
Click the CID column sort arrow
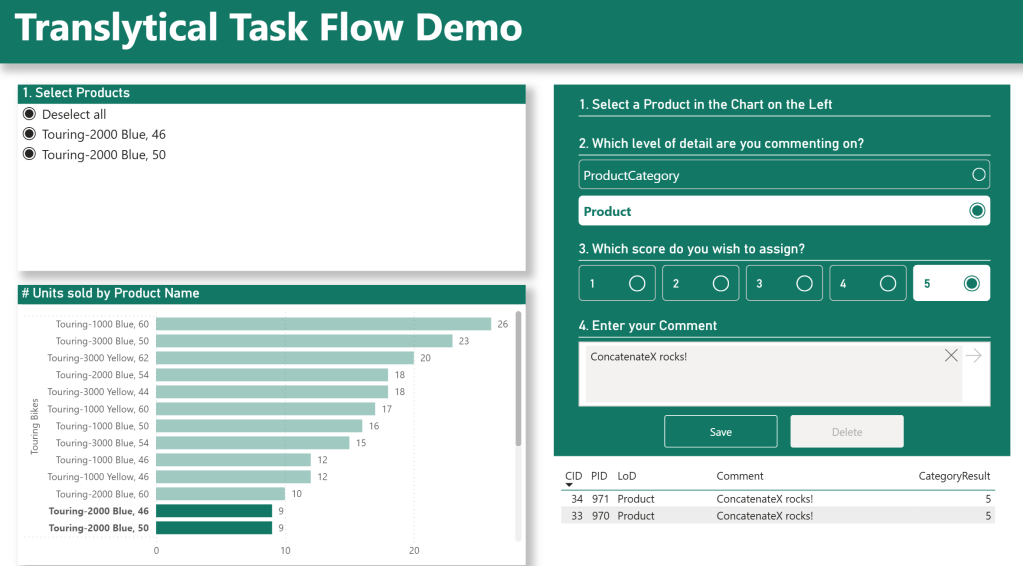tap(570, 485)
